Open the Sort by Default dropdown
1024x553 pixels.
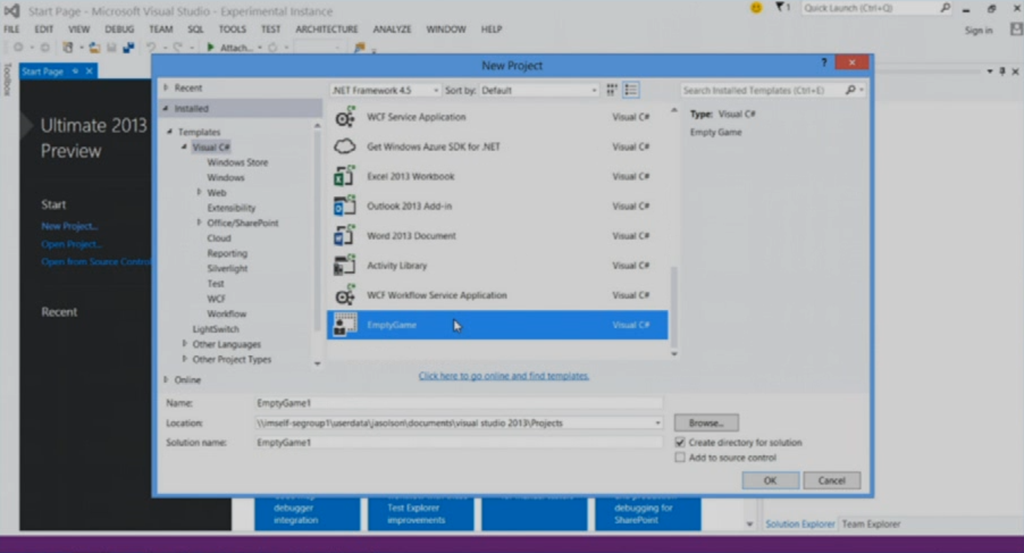(x=539, y=90)
